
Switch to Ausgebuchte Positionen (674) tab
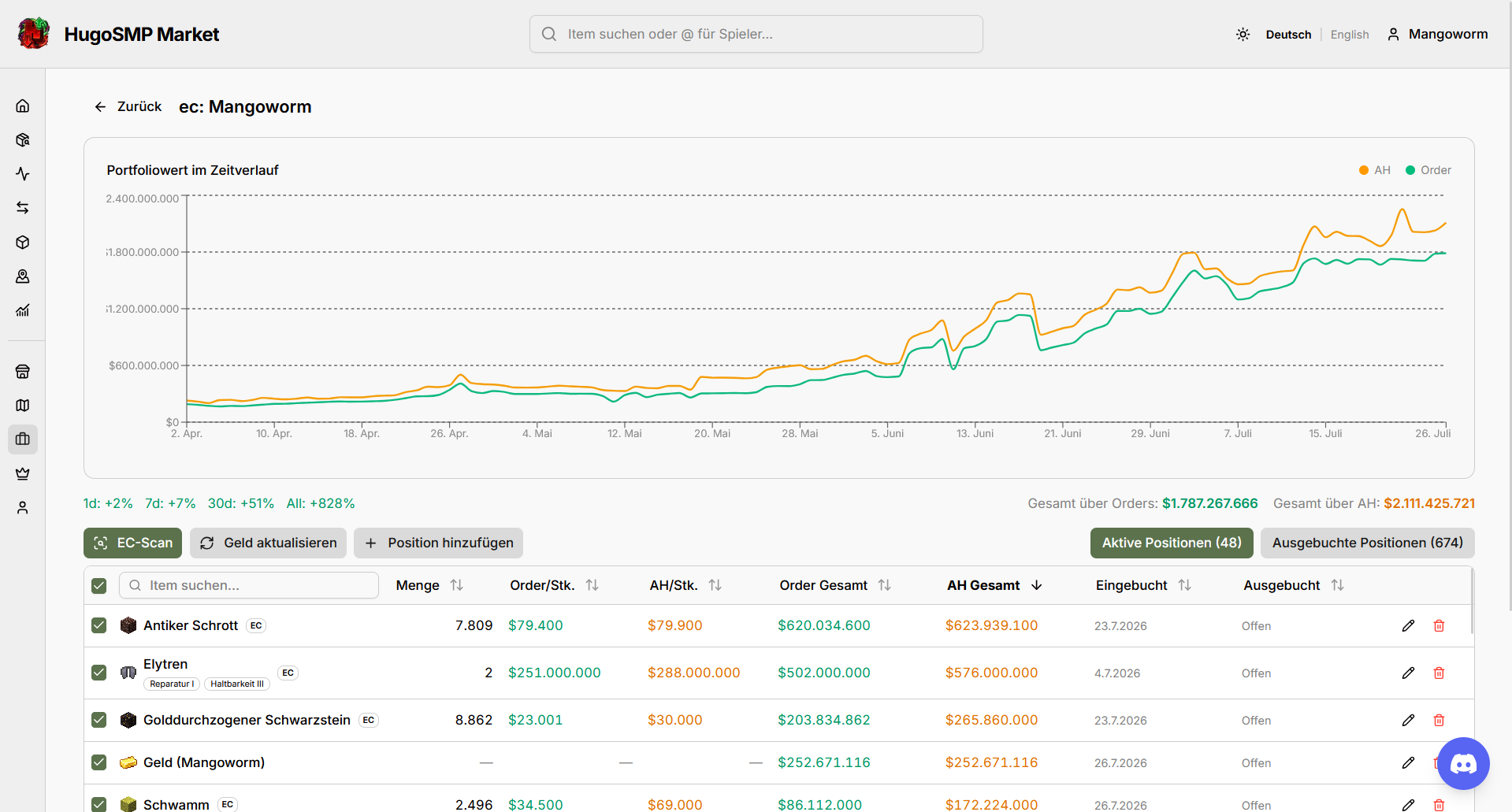click(1368, 543)
